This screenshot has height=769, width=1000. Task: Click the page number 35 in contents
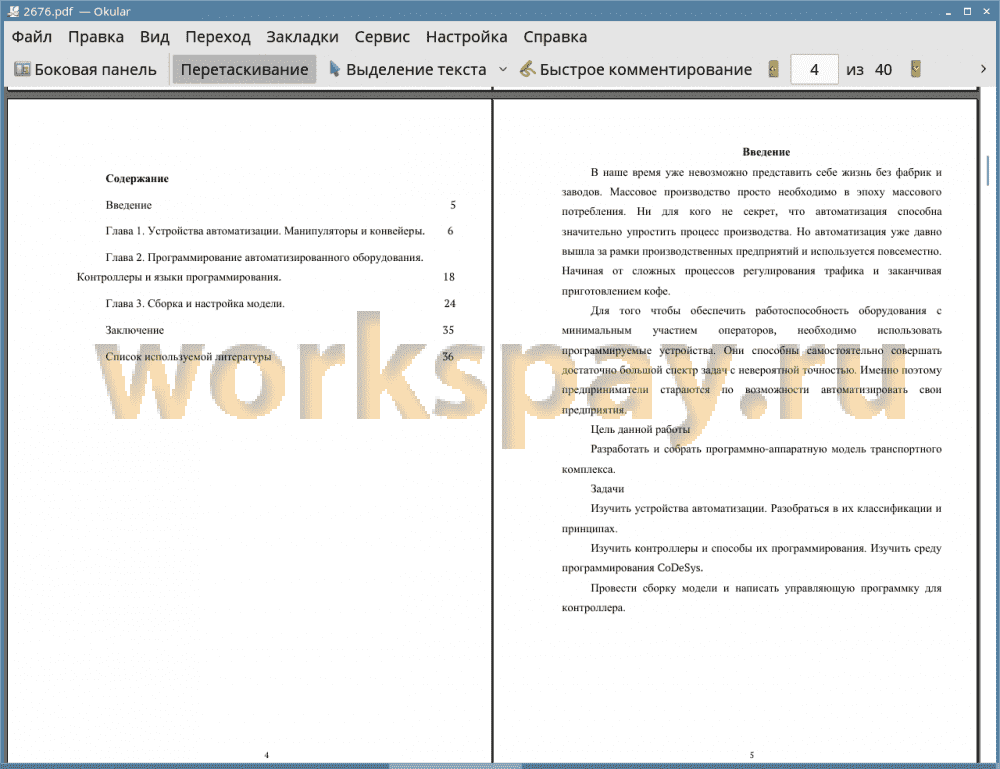[x=448, y=330]
